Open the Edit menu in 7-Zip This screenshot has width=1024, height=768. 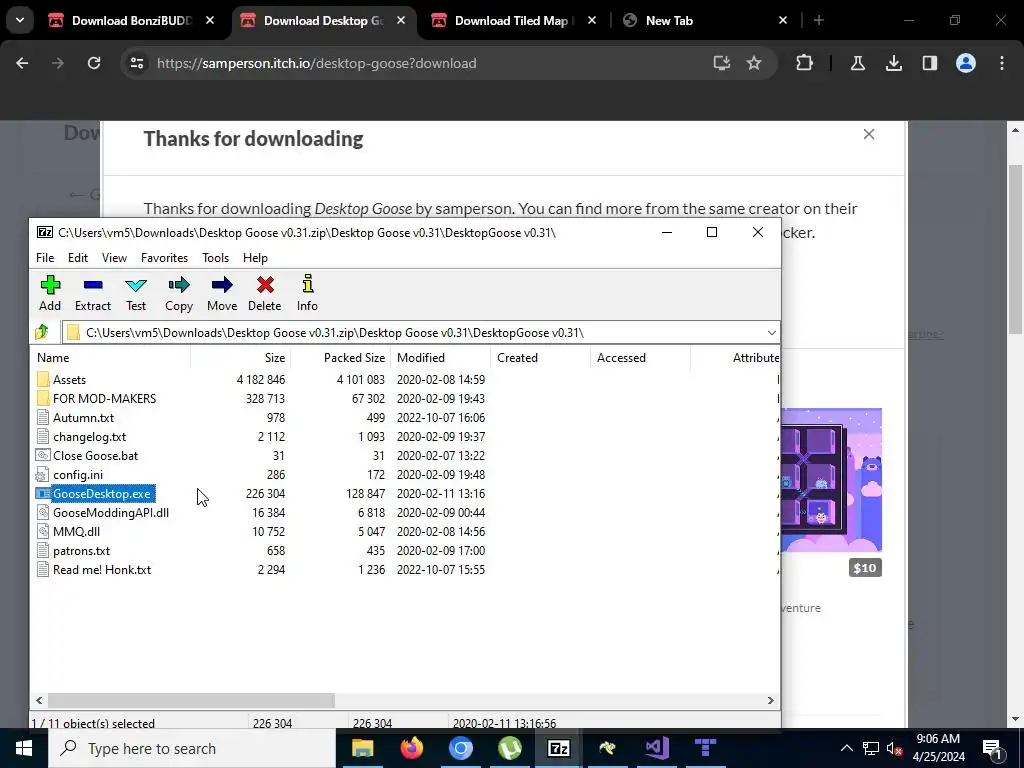point(78,258)
